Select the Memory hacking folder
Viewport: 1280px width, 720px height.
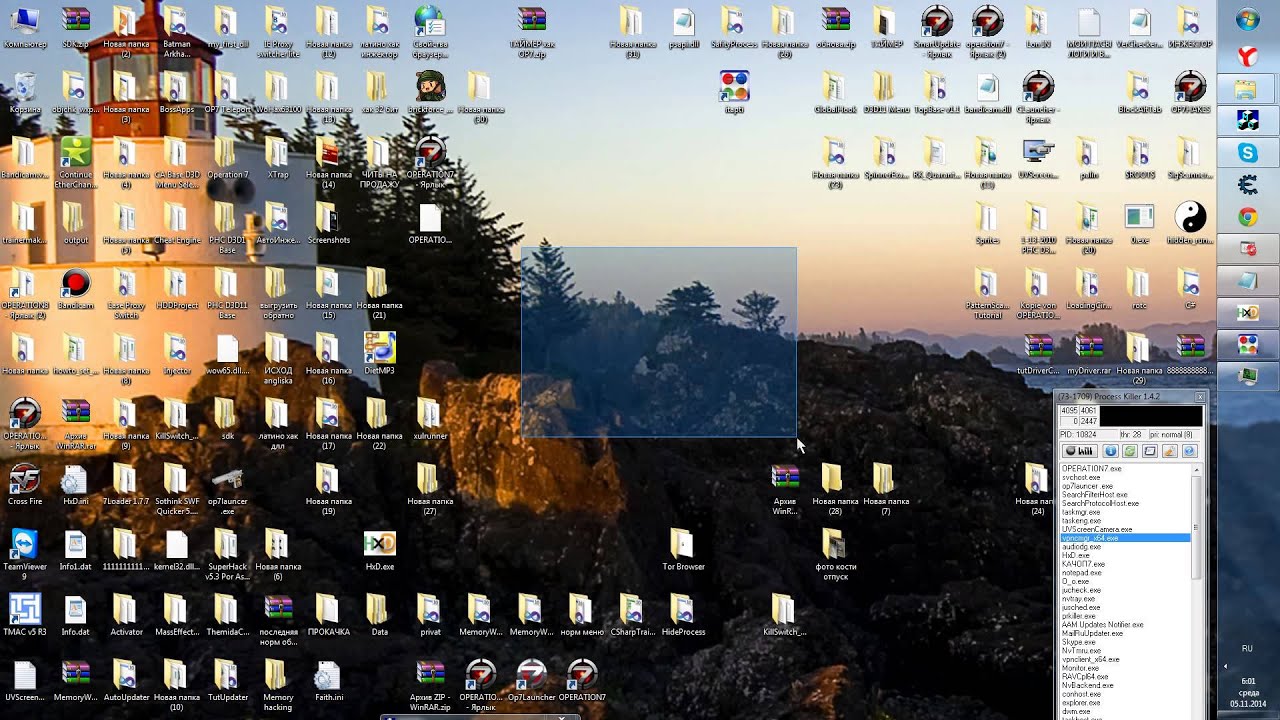tap(278, 685)
